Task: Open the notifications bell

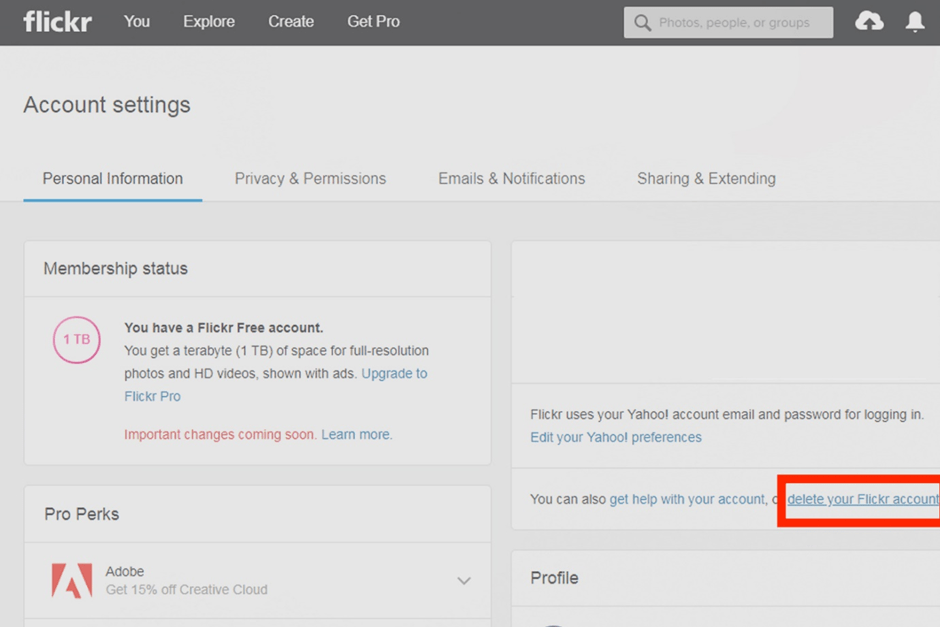Action: click(x=915, y=22)
